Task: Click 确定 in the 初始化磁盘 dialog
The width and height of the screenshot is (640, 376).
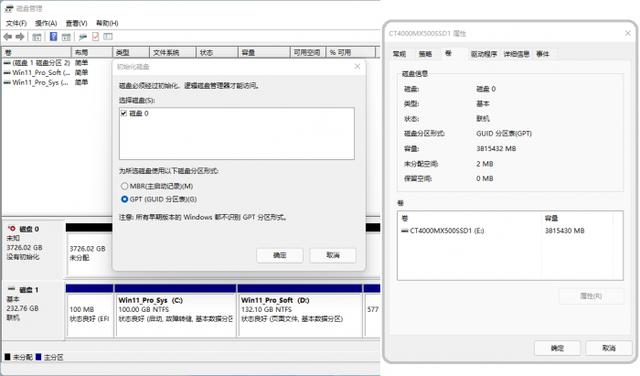Action: [280, 255]
